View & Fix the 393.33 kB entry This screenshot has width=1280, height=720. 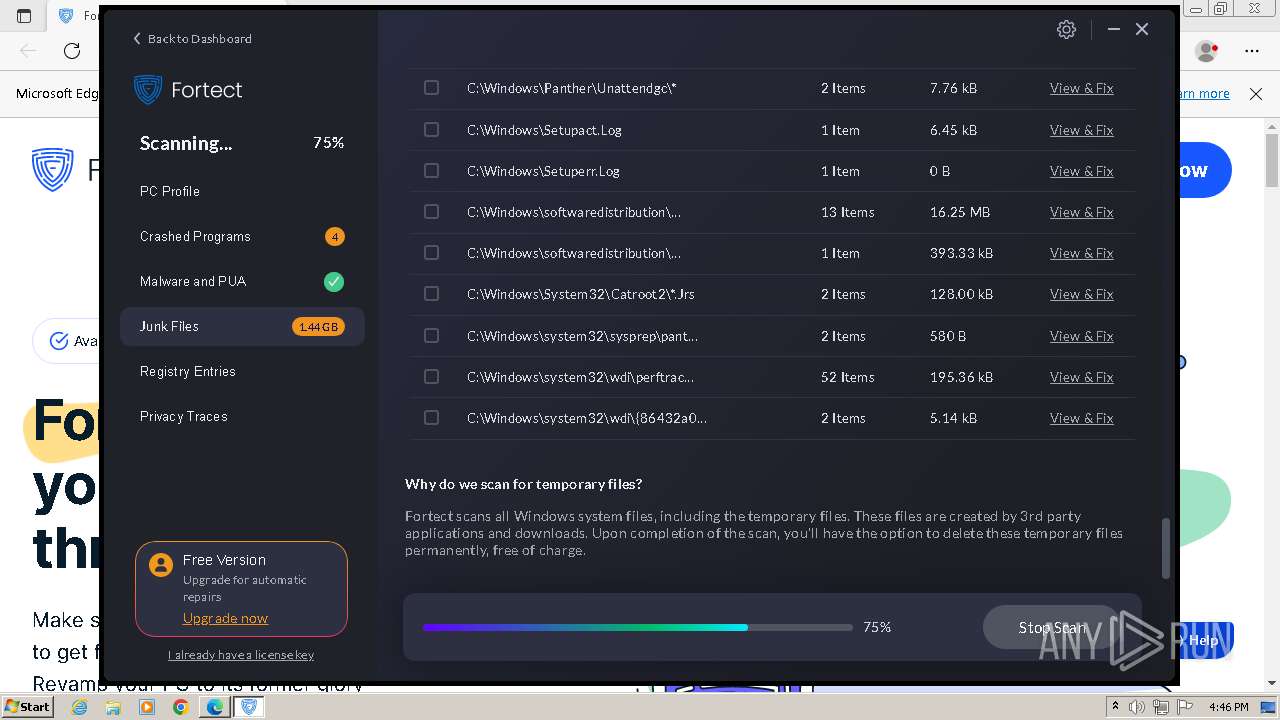point(1081,253)
